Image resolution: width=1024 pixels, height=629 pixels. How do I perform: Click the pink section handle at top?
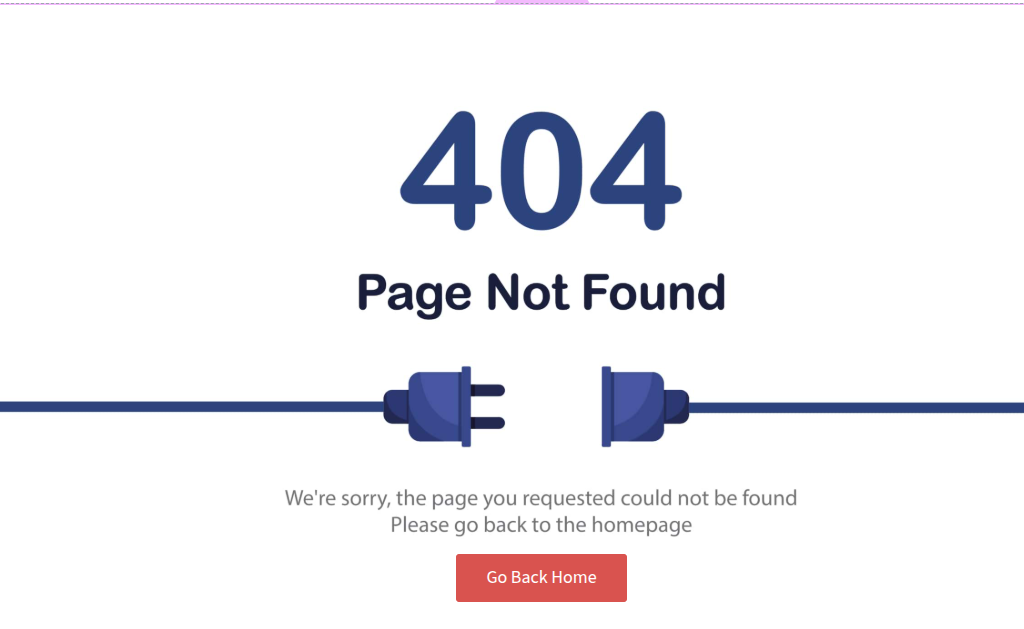[x=541, y=2]
